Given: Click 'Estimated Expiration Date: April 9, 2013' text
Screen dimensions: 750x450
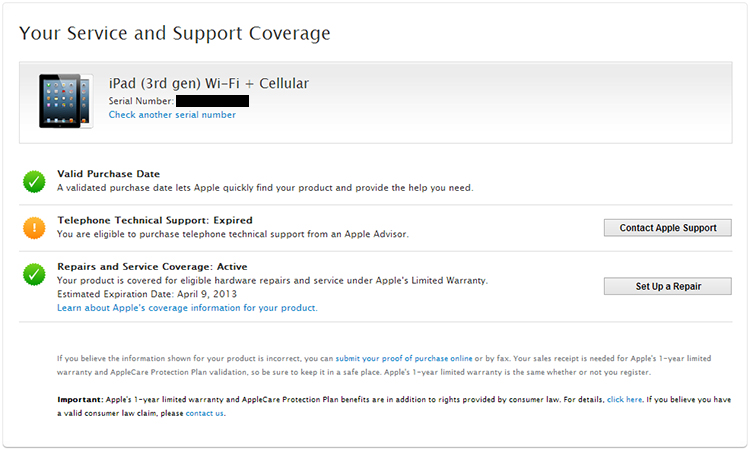Looking at the screenshot, I should pos(147,294).
